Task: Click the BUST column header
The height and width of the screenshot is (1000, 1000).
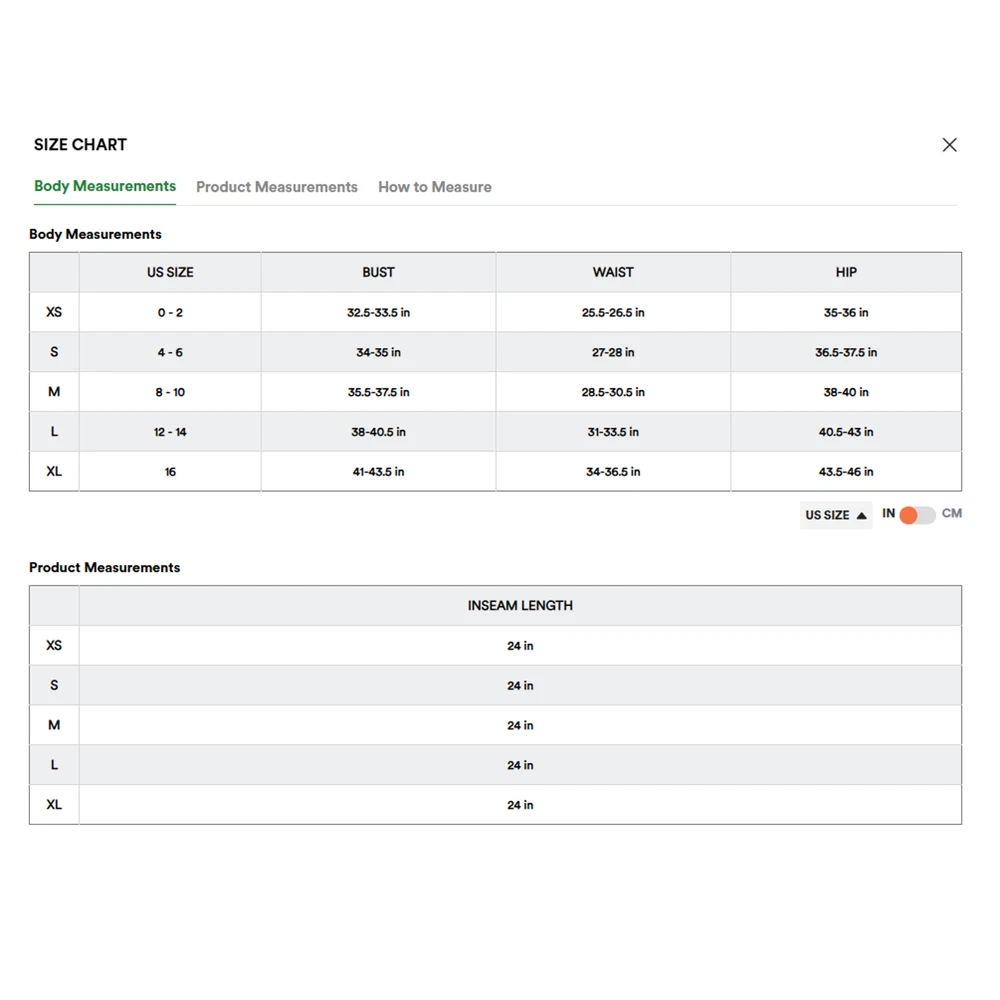Action: (378, 272)
